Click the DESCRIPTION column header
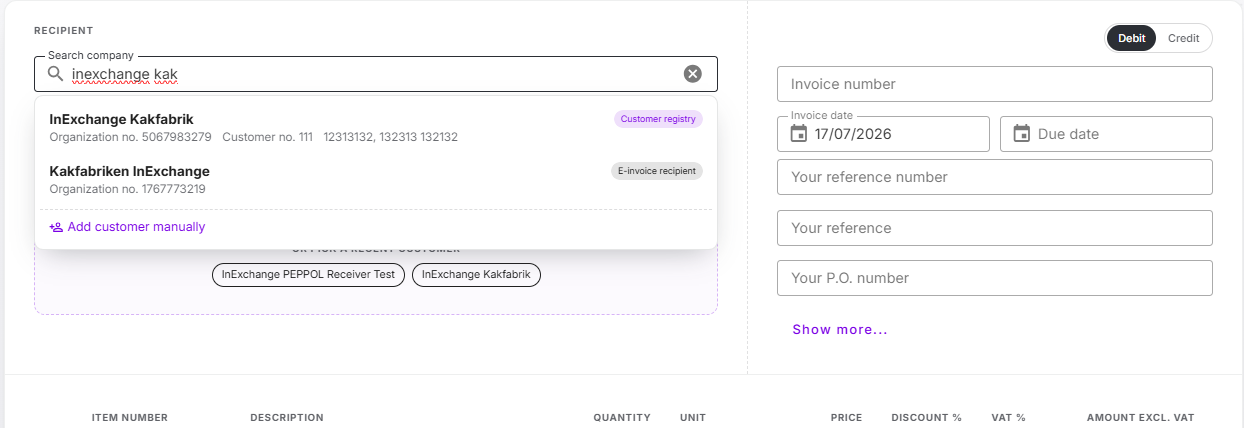 coord(287,417)
